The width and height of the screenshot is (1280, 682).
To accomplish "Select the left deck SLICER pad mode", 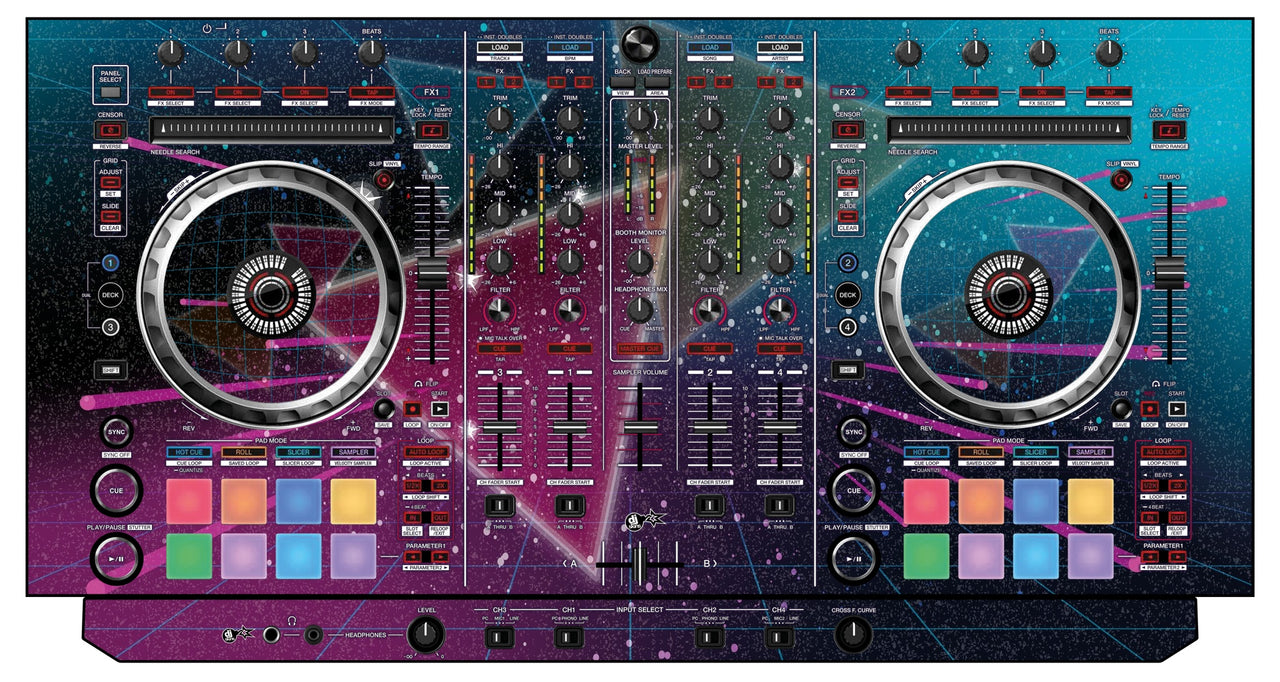I will point(299,453).
